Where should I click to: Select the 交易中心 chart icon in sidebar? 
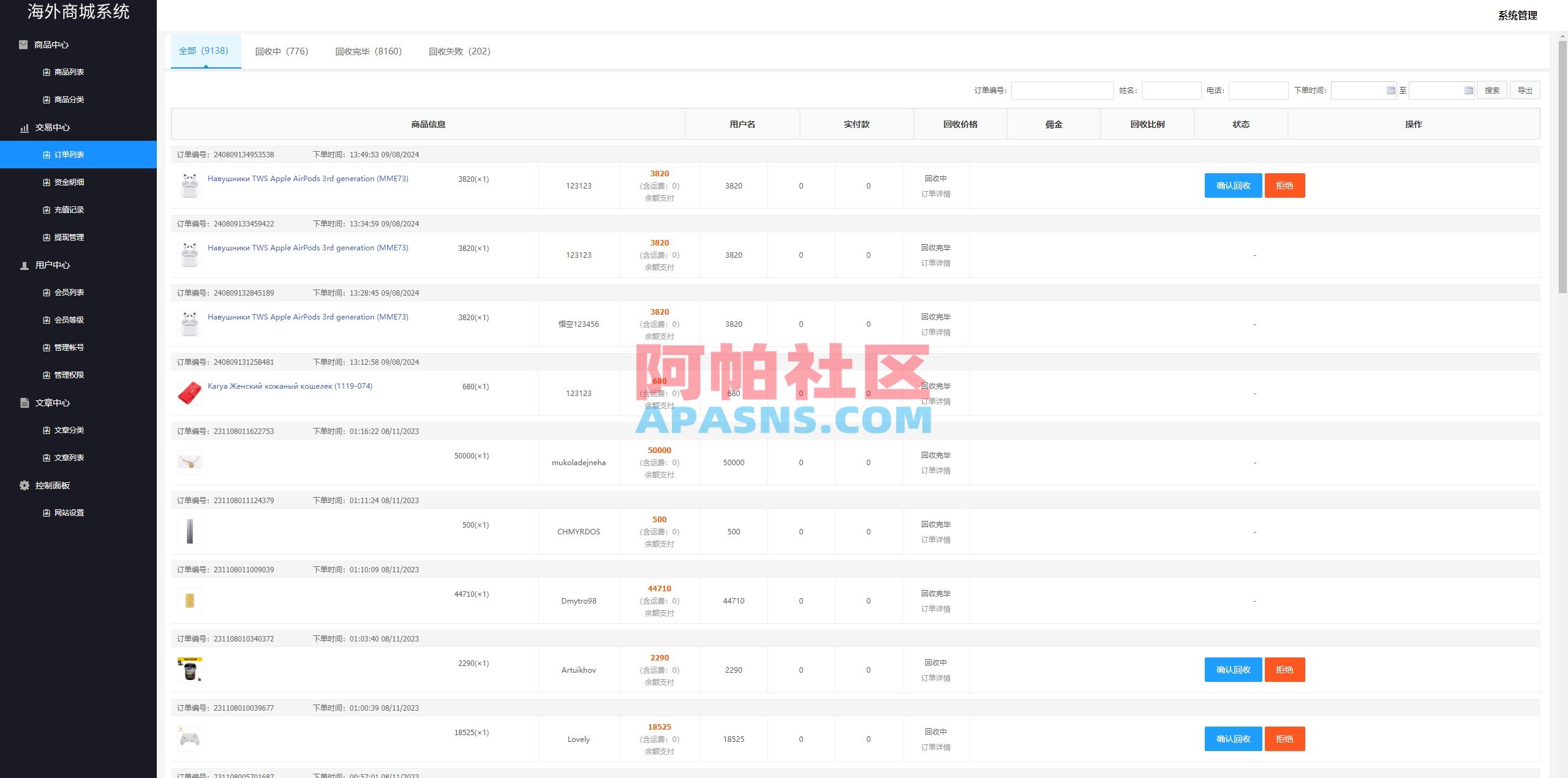(24, 128)
